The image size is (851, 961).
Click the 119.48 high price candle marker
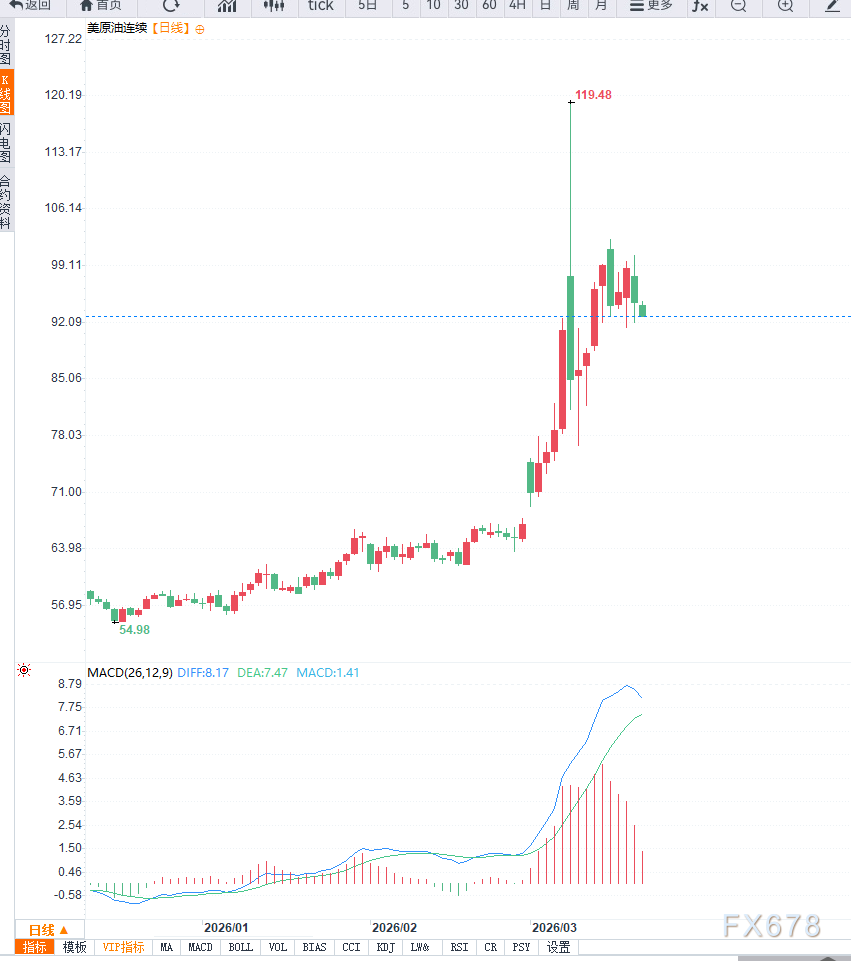pyautogui.click(x=571, y=101)
